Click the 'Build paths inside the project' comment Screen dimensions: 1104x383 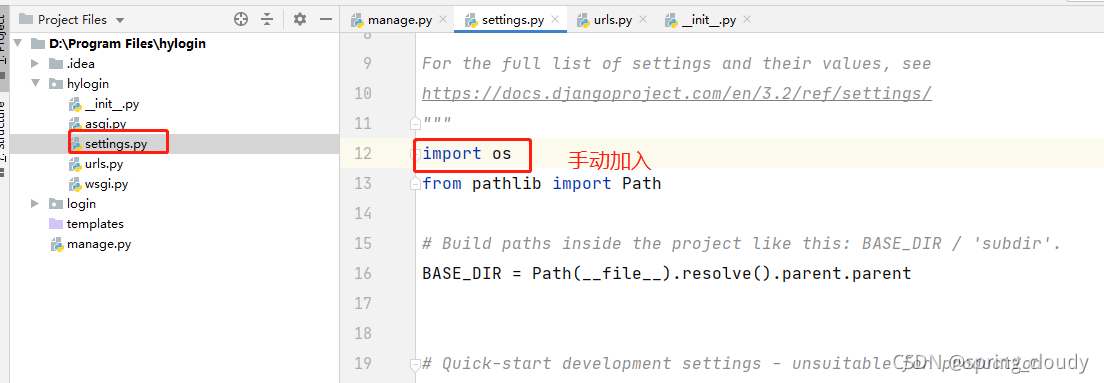point(741,244)
